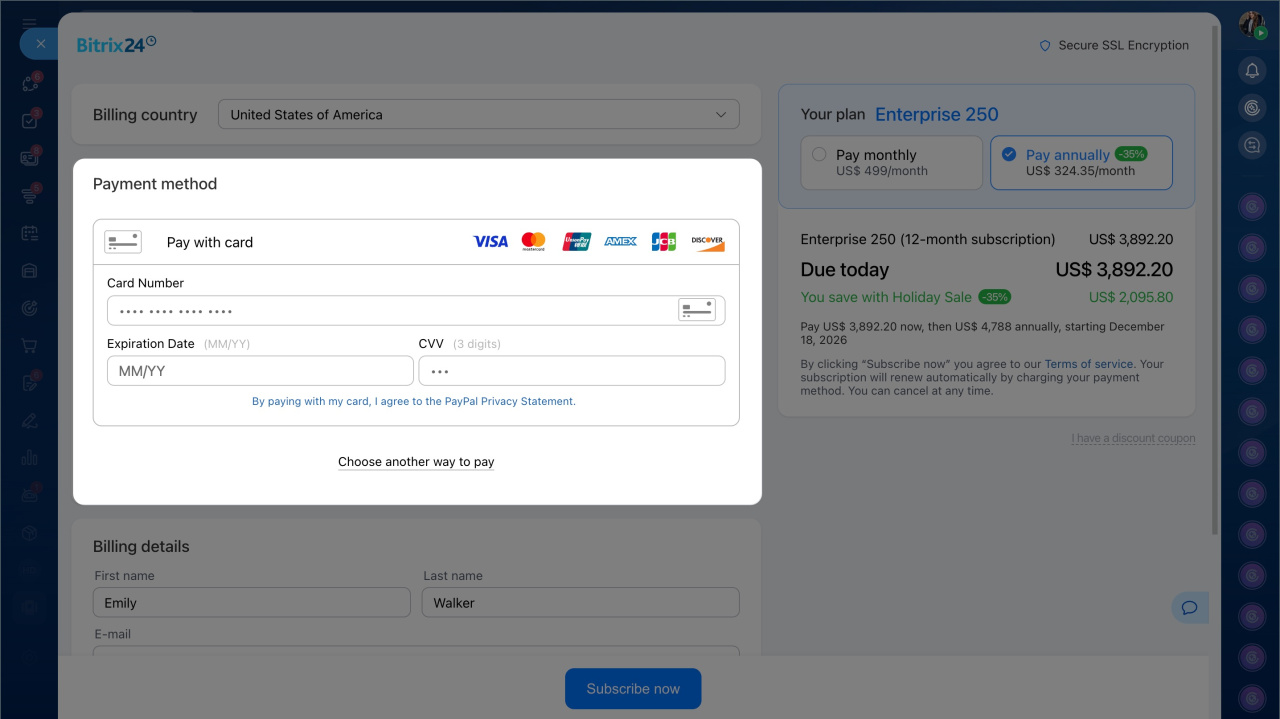Screen dimensions: 1280x719
Task: Click the notifications bell icon
Action: (1251, 70)
